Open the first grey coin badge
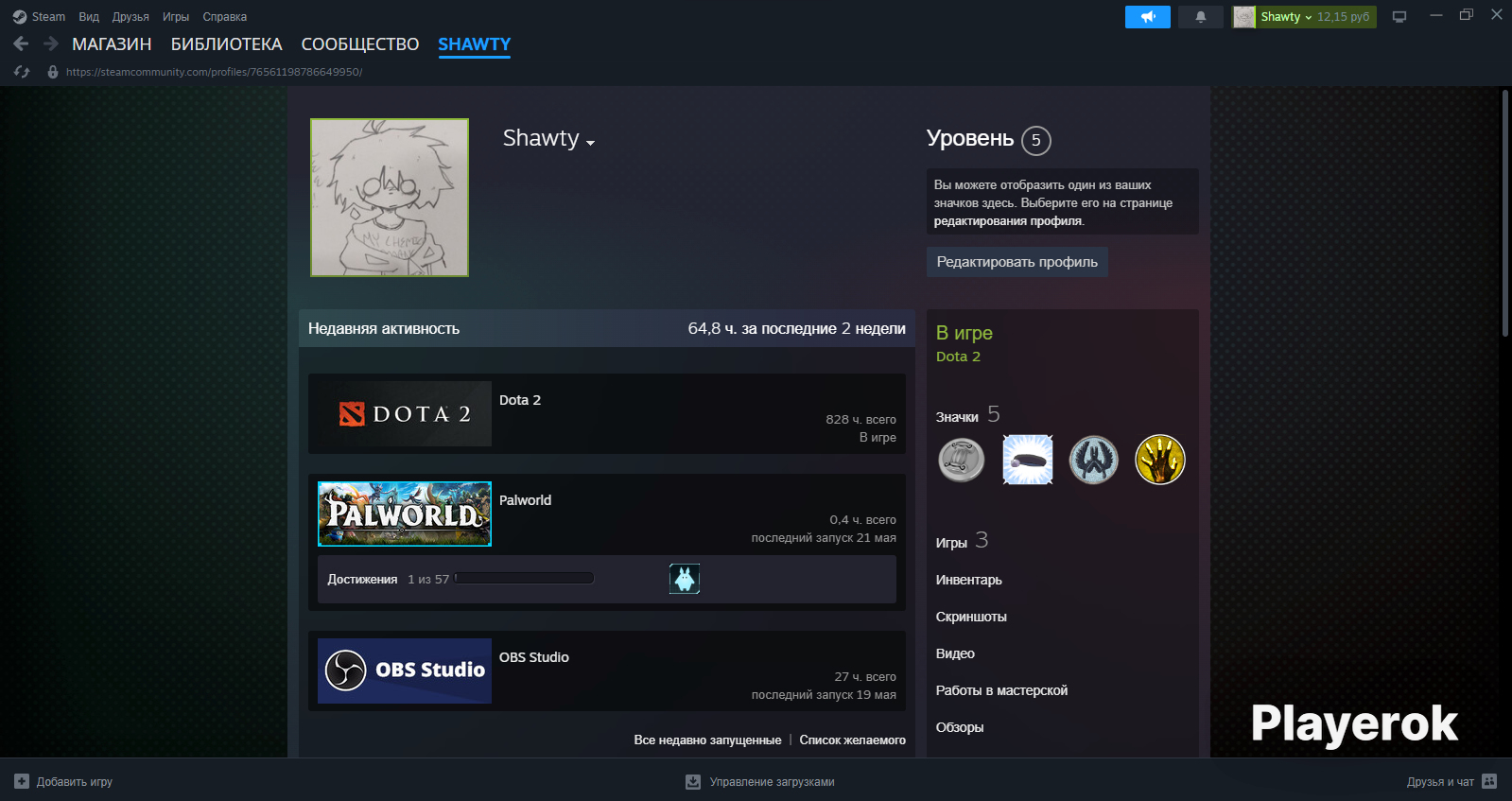 [962, 461]
